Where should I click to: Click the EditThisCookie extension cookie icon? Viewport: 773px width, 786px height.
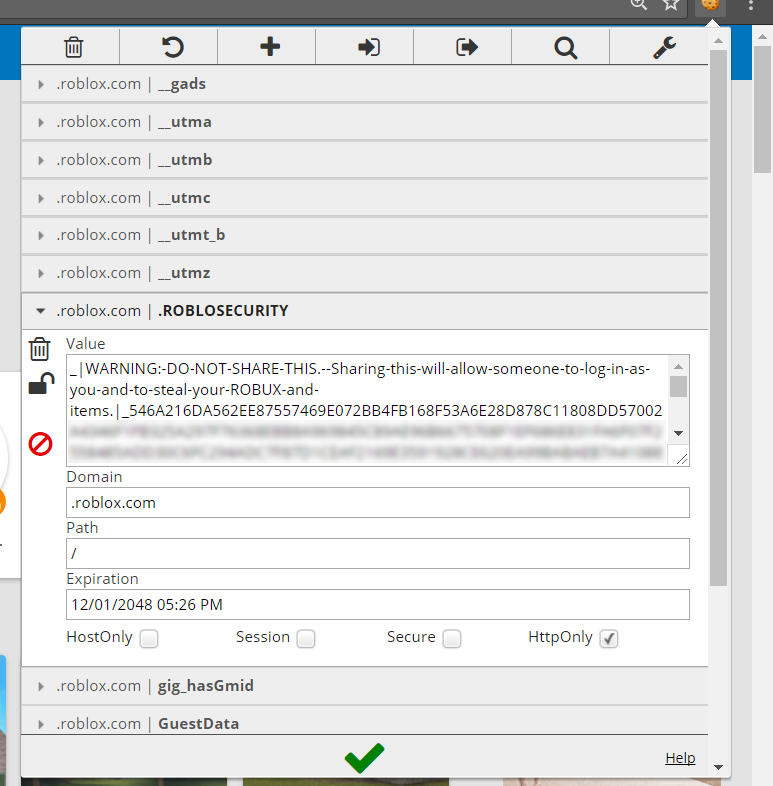tap(710, 5)
